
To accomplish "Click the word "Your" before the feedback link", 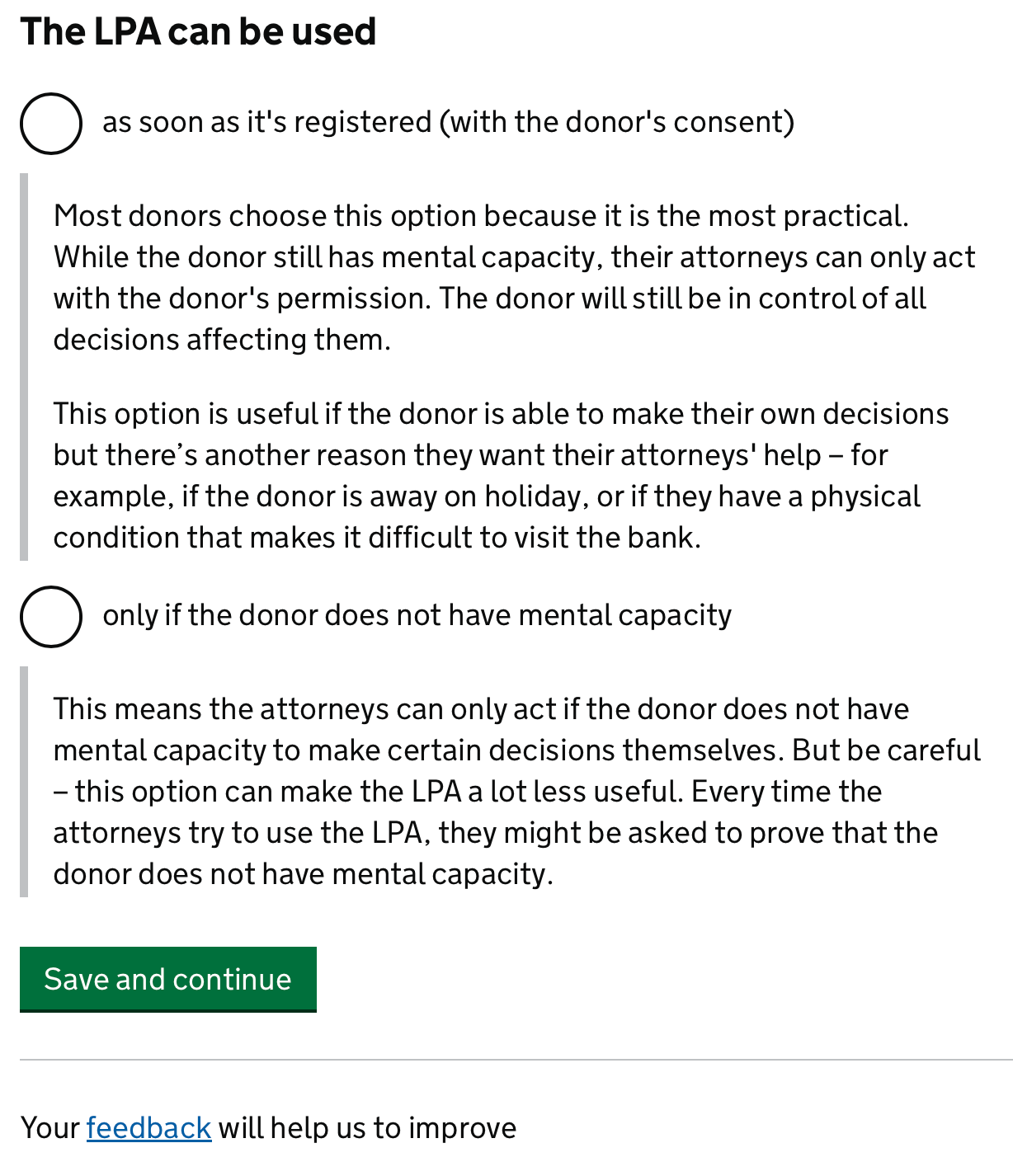I will [50, 1128].
